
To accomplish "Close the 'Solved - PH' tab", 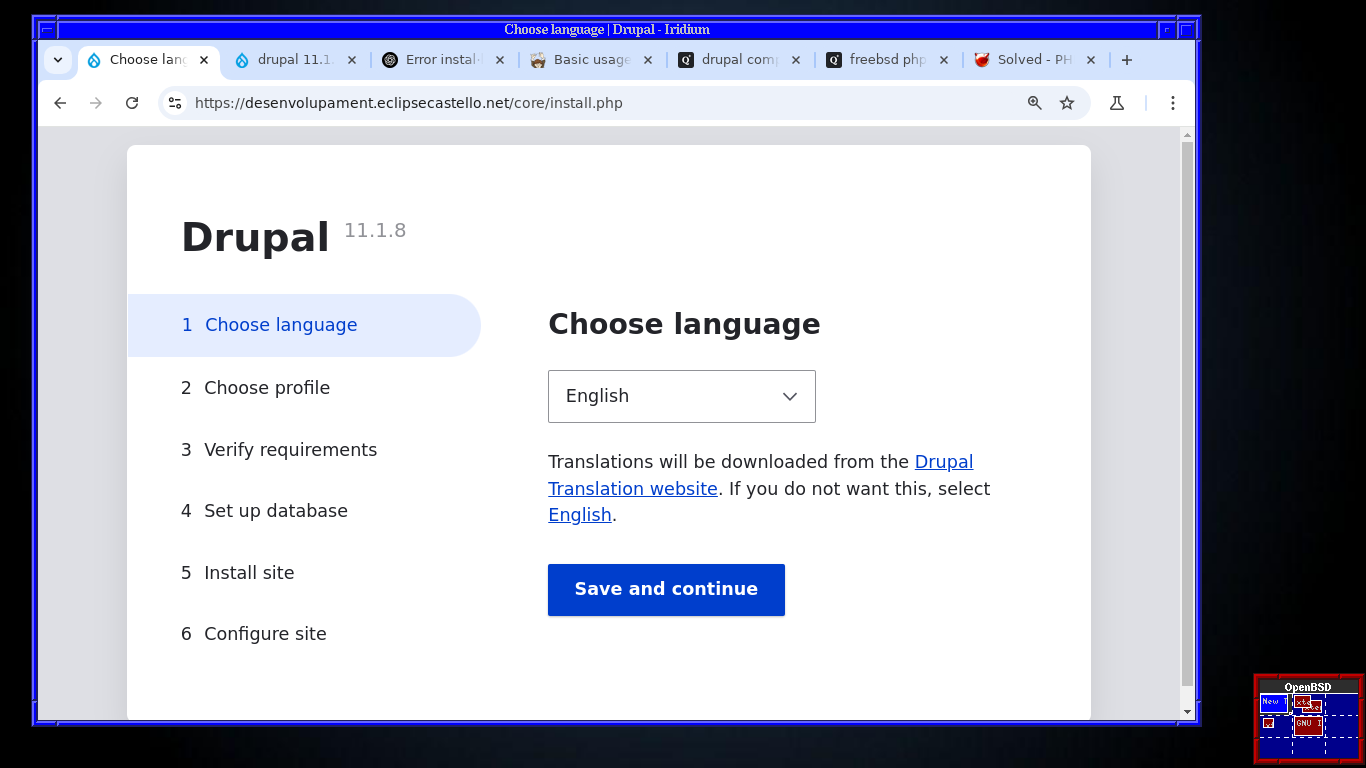I will click(x=1091, y=60).
